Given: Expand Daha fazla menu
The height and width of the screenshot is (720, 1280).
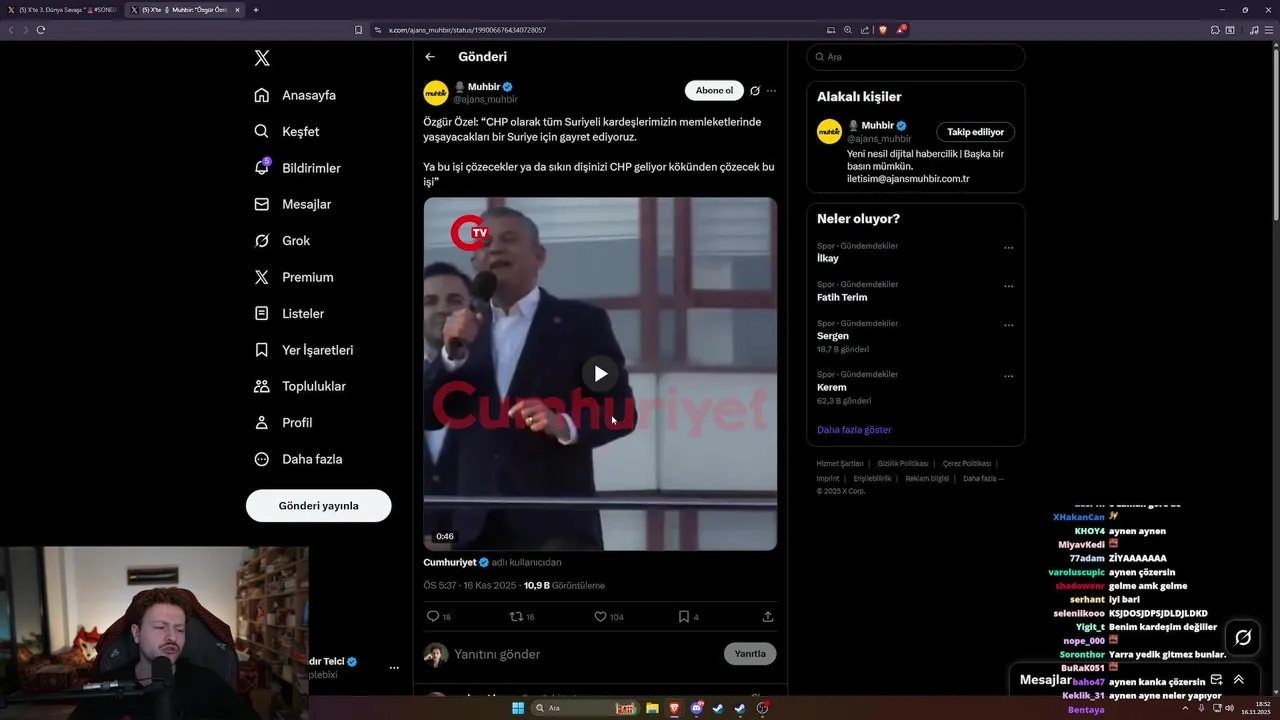Looking at the screenshot, I should 298,459.
